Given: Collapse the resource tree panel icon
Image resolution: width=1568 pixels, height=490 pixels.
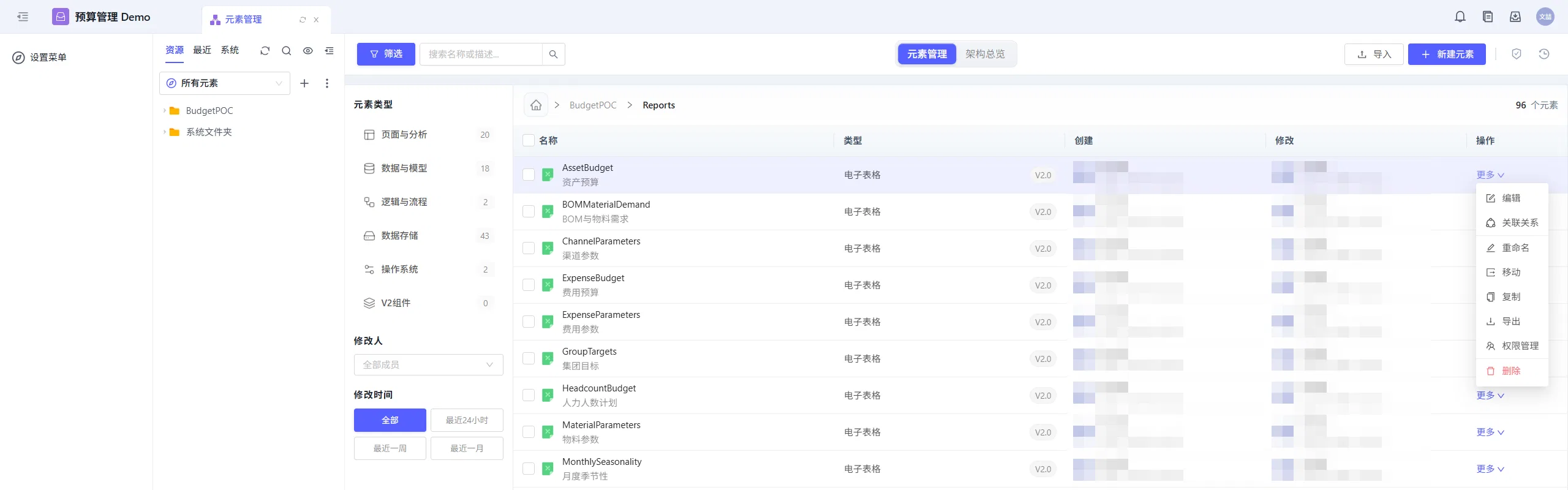Looking at the screenshot, I should 330,51.
